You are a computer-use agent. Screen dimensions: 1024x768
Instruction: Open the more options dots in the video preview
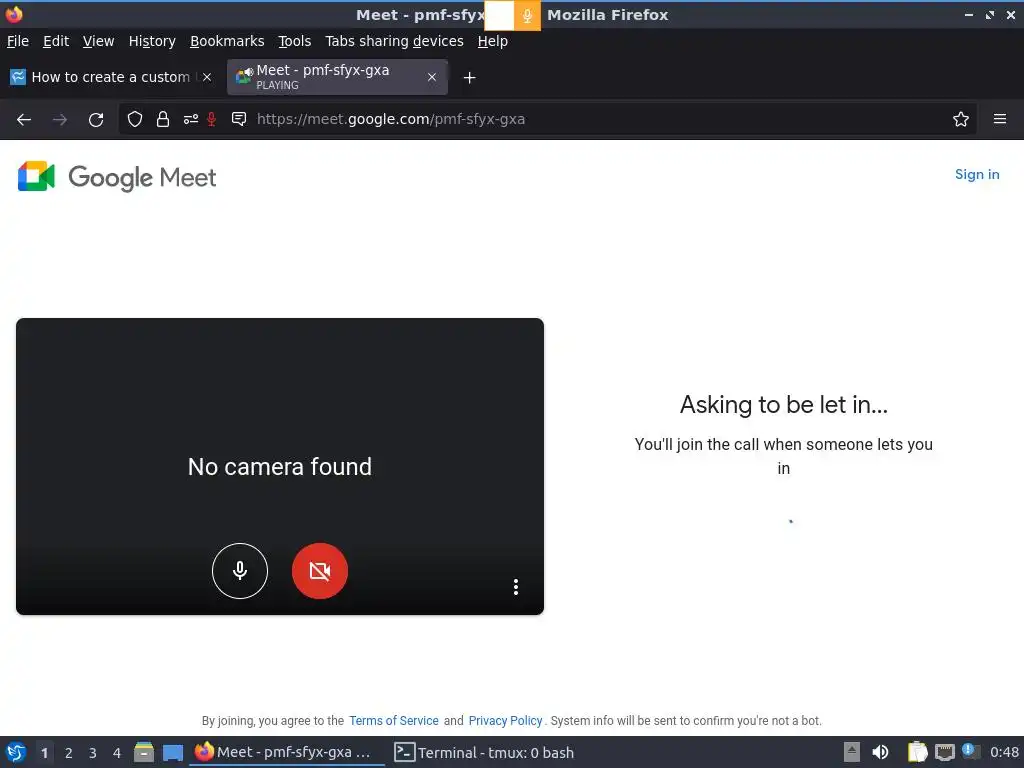tap(516, 586)
